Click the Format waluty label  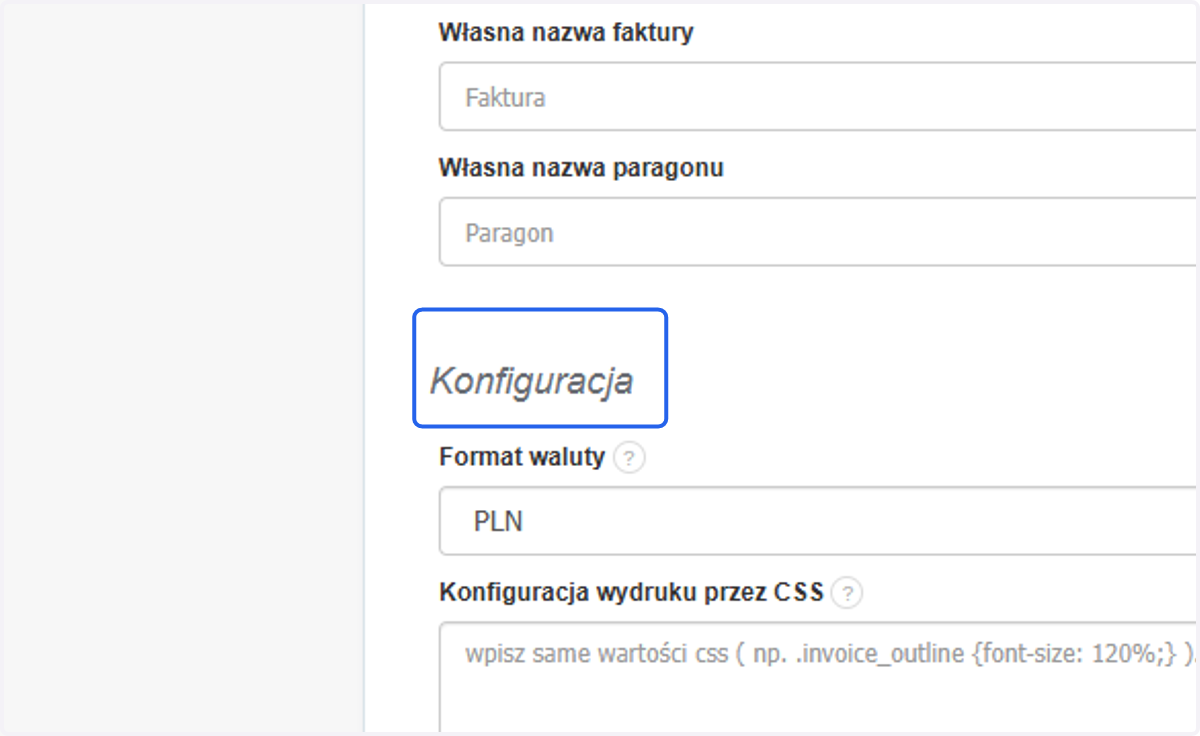click(x=522, y=458)
